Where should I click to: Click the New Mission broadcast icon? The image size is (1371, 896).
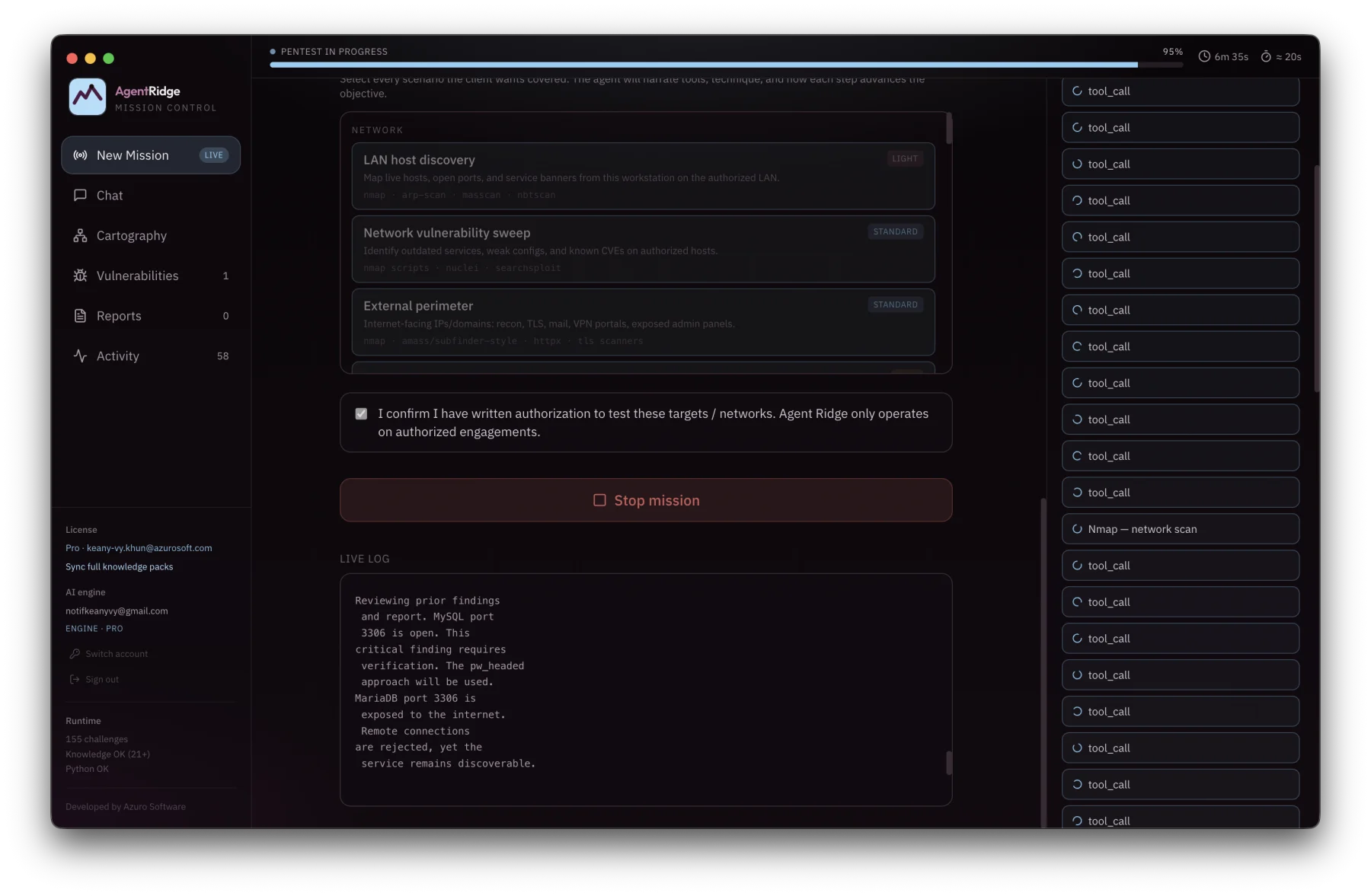click(x=80, y=155)
